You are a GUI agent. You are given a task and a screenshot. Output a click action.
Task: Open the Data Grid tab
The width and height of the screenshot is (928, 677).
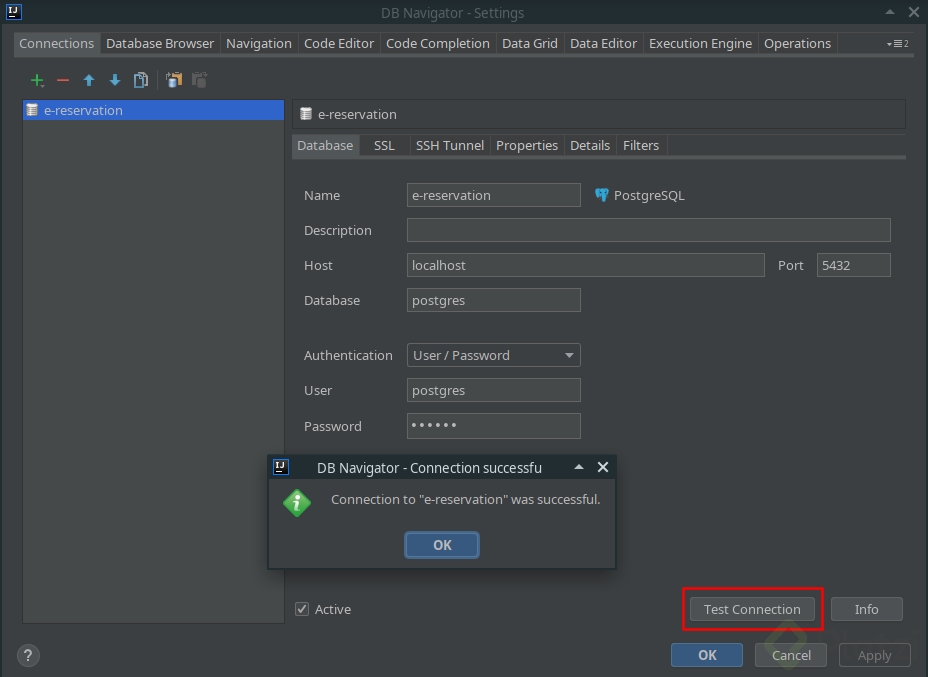point(530,43)
